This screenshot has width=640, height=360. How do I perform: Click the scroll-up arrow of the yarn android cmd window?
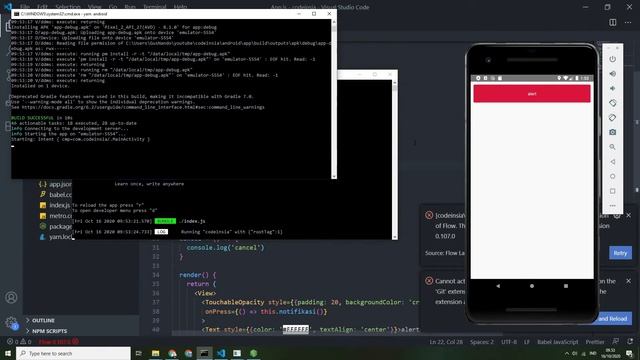pyautogui.click(x=334, y=22)
